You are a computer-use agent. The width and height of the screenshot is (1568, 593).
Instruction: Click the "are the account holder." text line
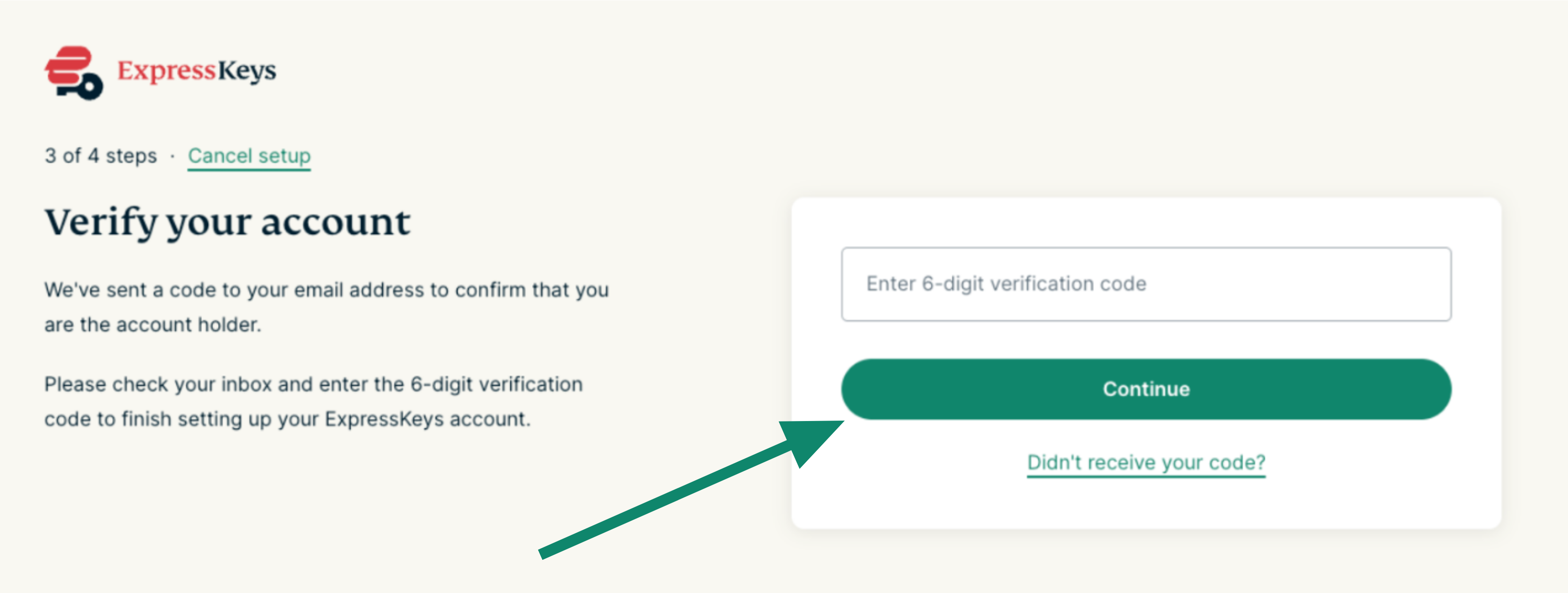(153, 324)
